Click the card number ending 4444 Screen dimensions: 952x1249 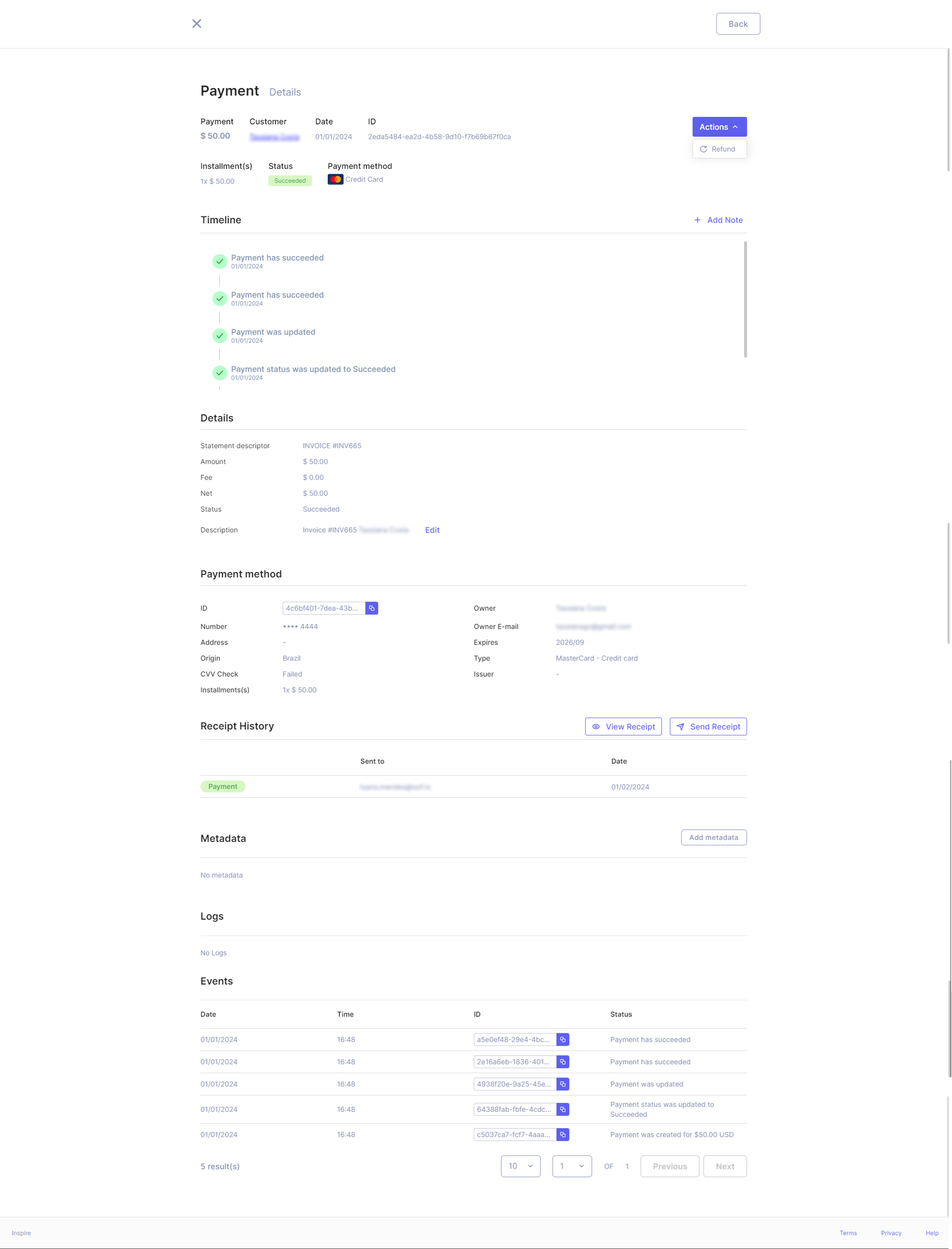coord(300,626)
